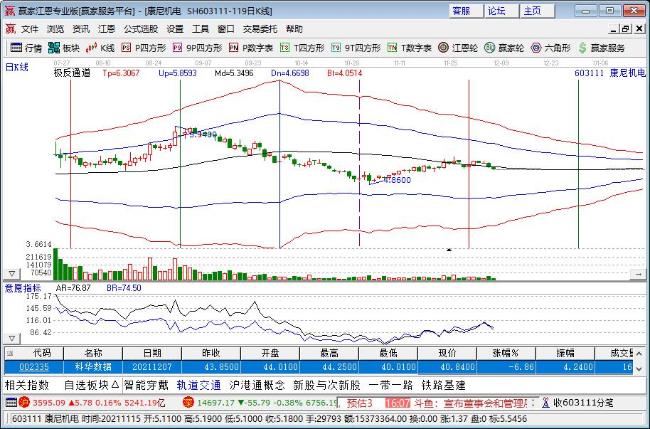Restore the inner chart window
Image resolution: width=650 pixels, height=429 pixels.
coord(626,29)
